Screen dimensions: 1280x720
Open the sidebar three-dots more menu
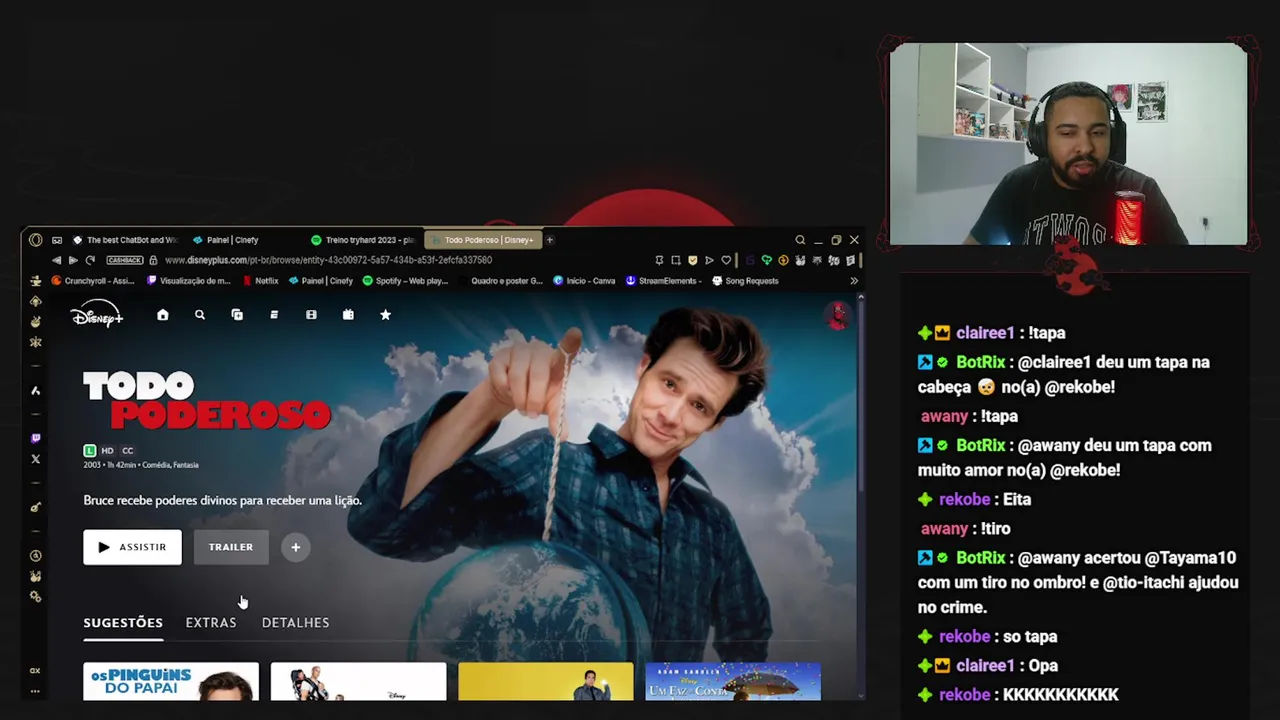coord(35,691)
